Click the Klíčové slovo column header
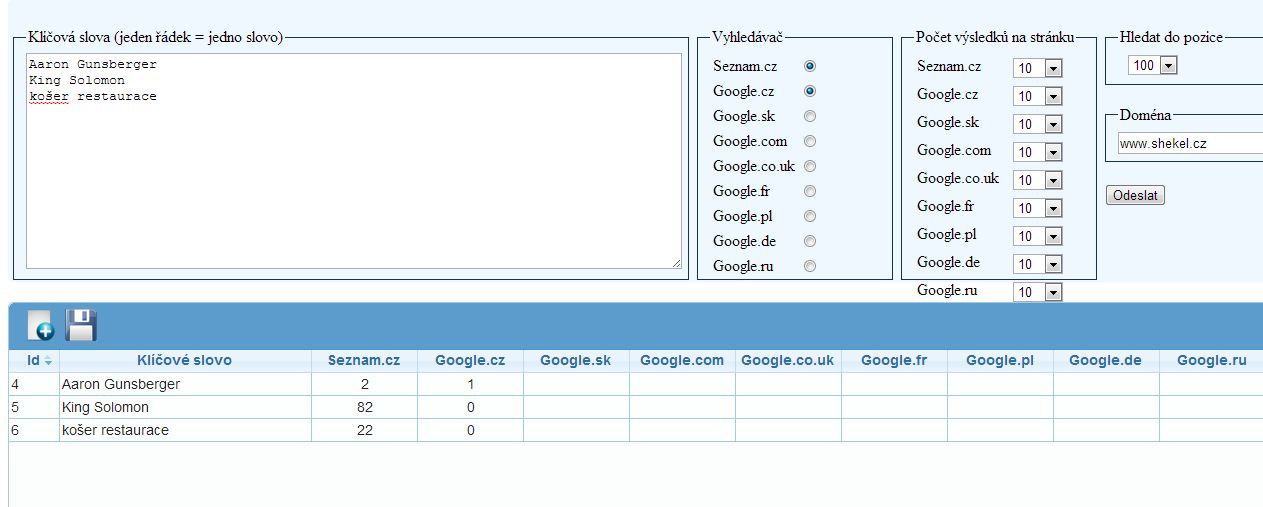The width and height of the screenshot is (1263, 507). point(184,360)
